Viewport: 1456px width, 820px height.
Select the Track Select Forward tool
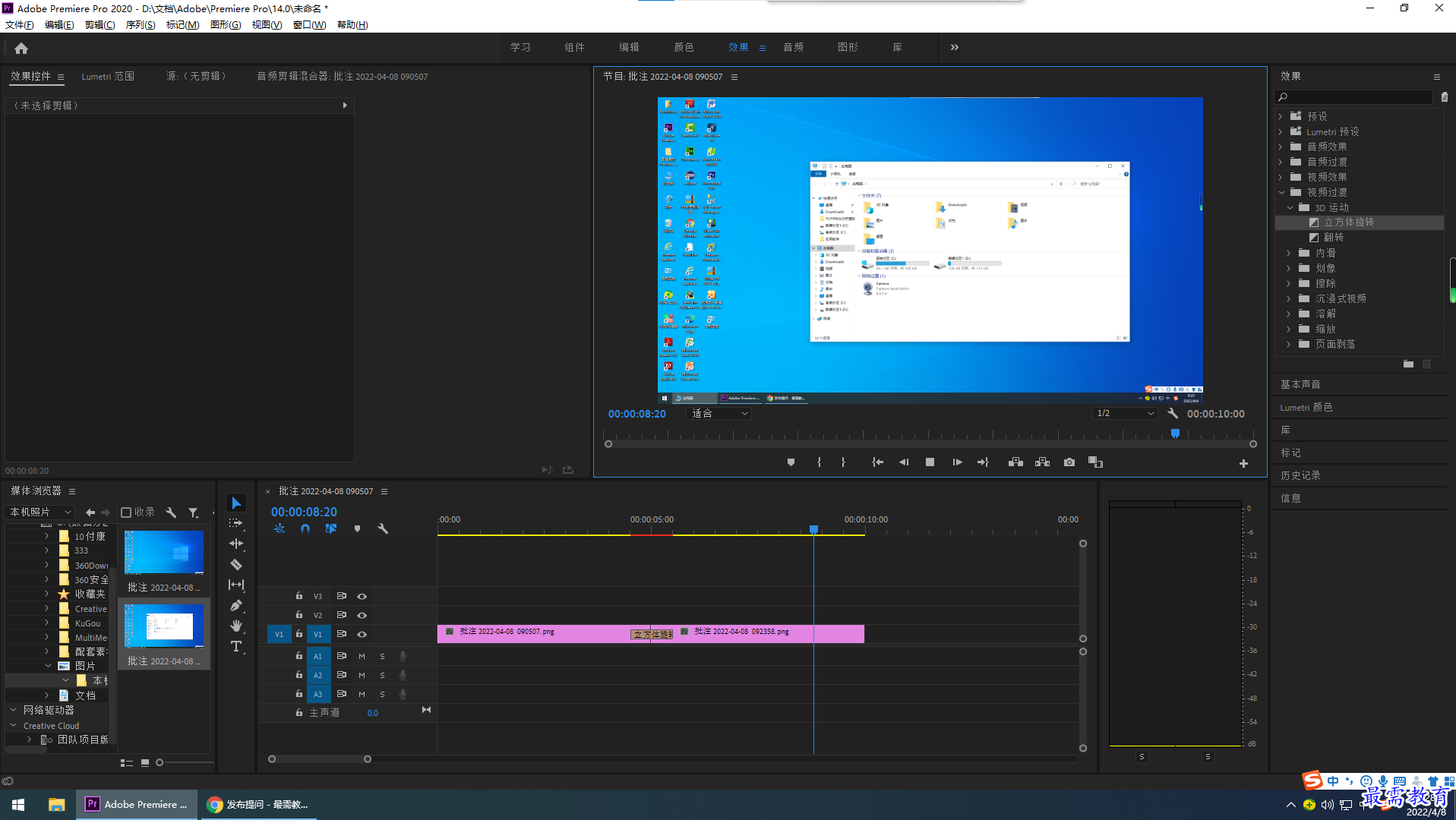(x=236, y=523)
